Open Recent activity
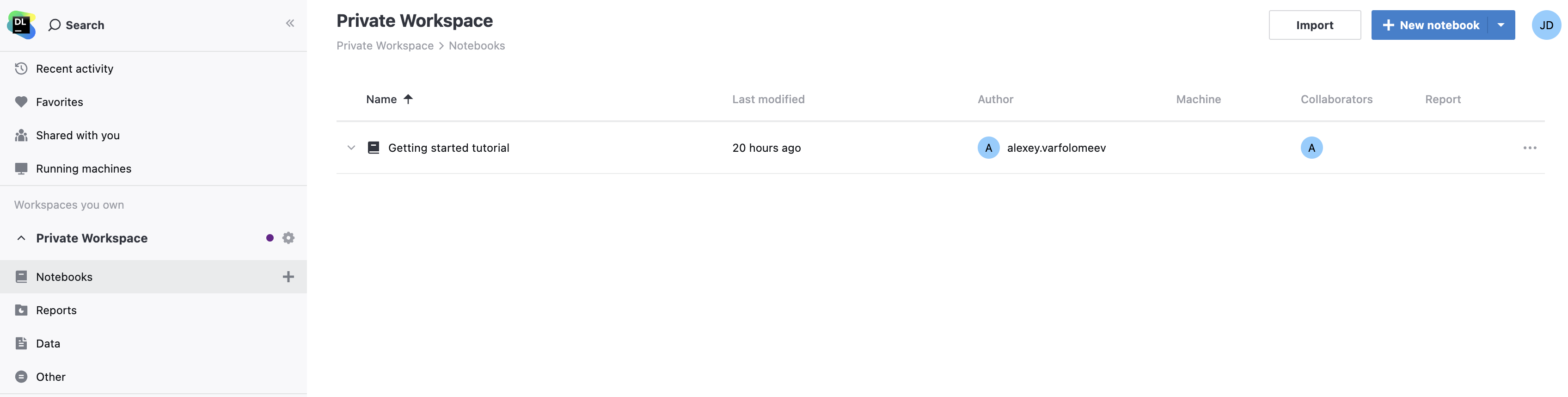 pos(74,68)
